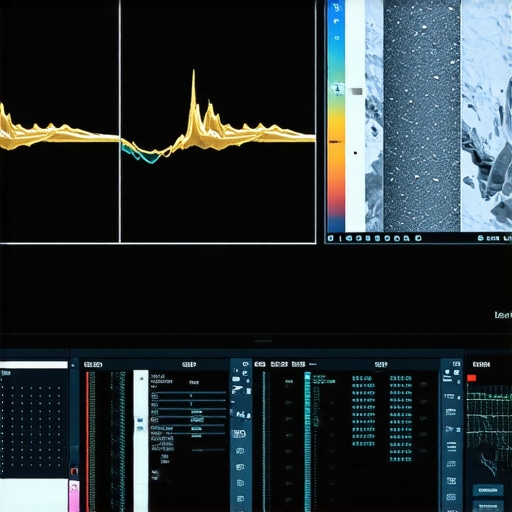Image resolution: width=512 pixels, height=512 pixels.
Task: Click the first blue button below the green chart
Action: click(x=488, y=490)
